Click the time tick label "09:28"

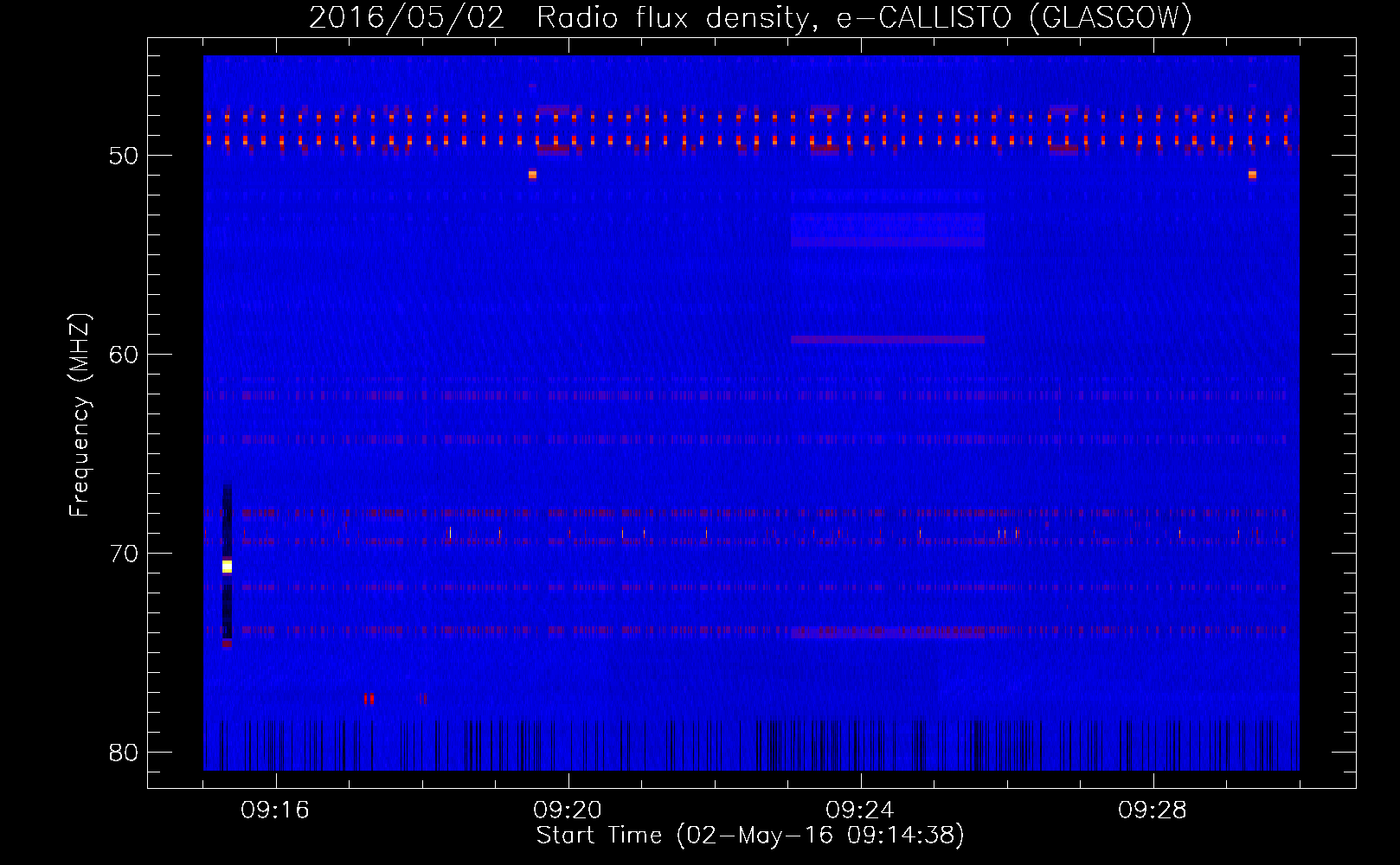(1153, 811)
